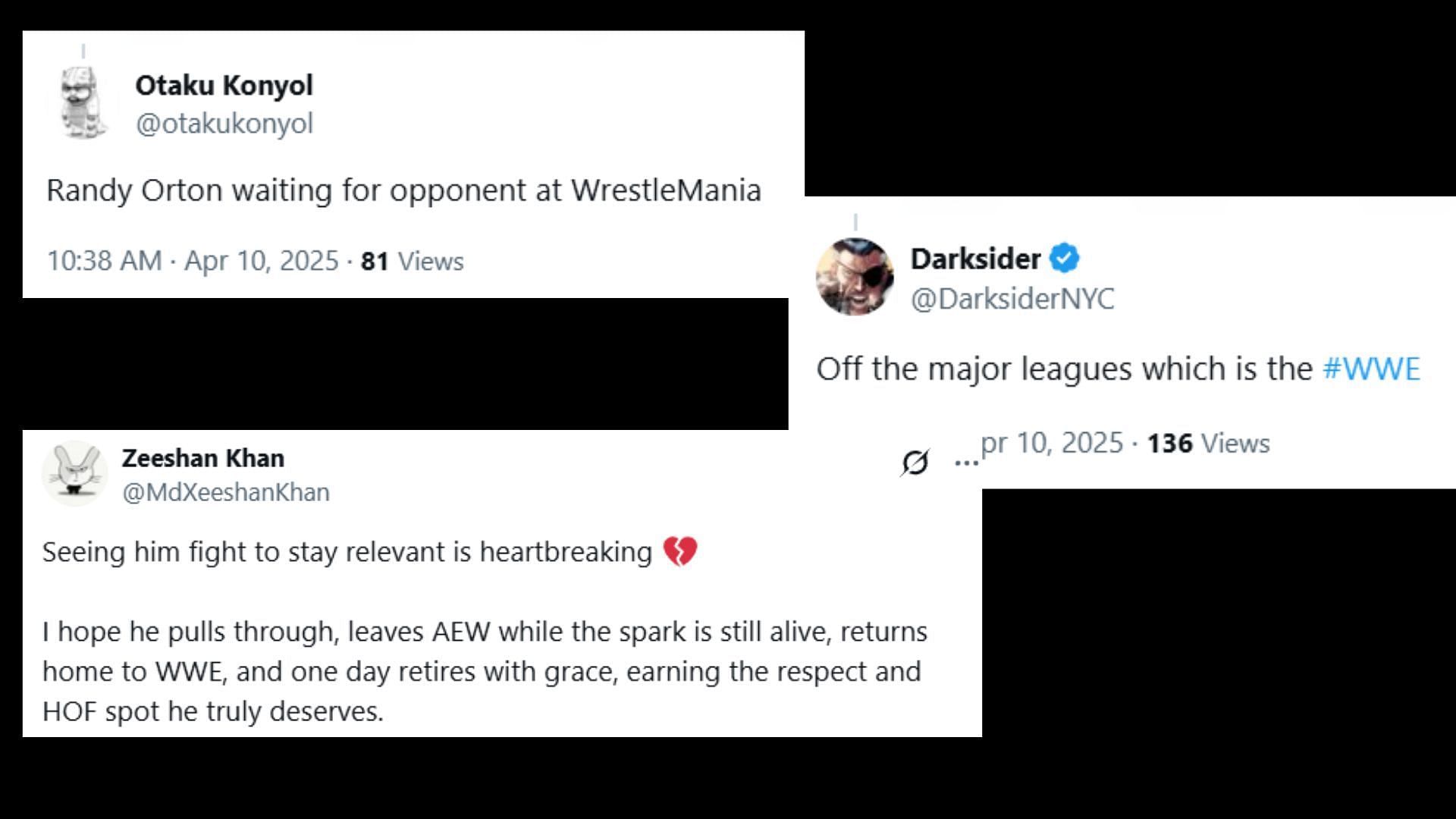The height and width of the screenshot is (819, 1456).
Task: Click the blue verified badge beside Darksider
Action: [x=1065, y=259]
